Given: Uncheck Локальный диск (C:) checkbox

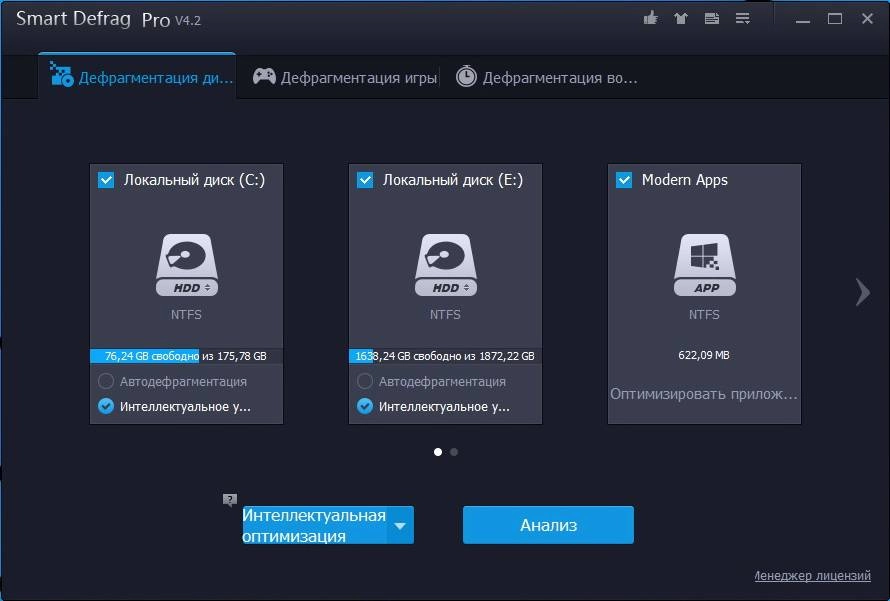Looking at the screenshot, I should (x=106, y=180).
